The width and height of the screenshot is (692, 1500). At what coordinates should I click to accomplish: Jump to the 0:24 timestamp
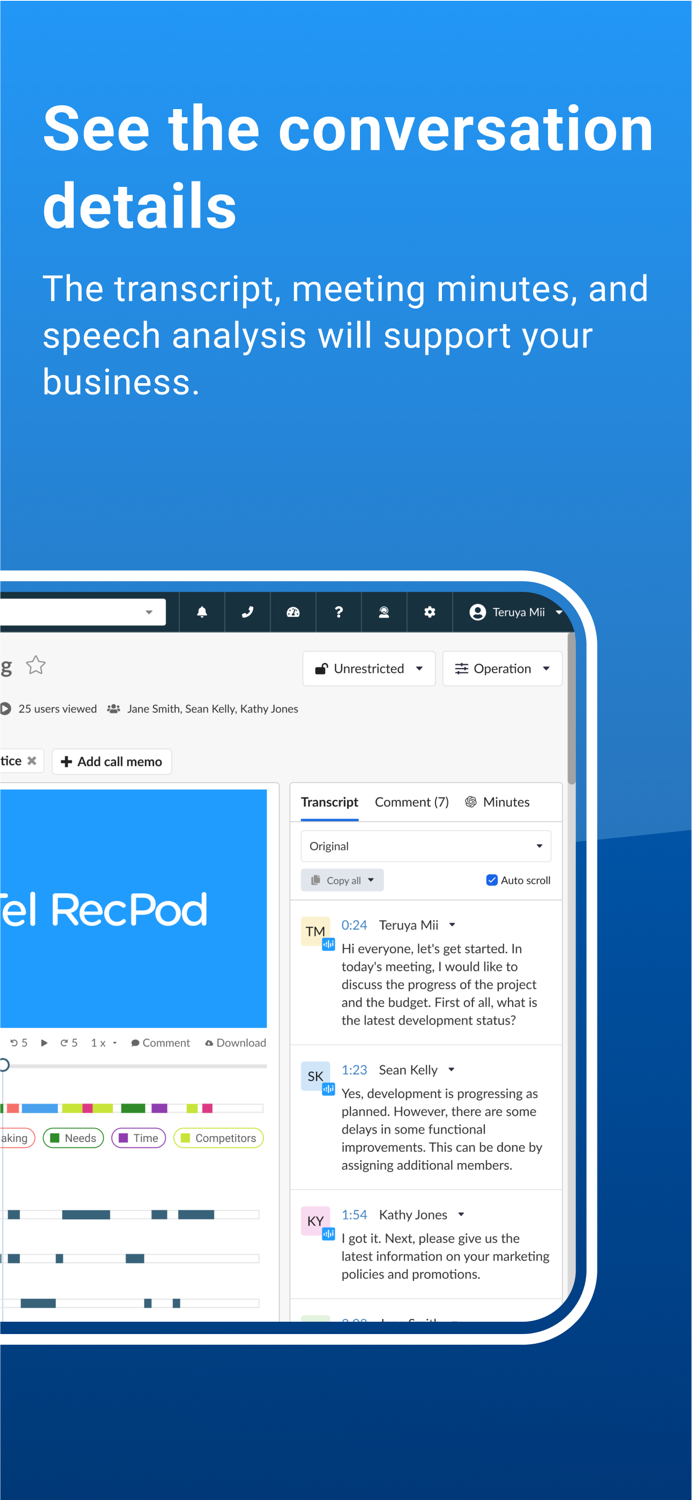(x=354, y=925)
